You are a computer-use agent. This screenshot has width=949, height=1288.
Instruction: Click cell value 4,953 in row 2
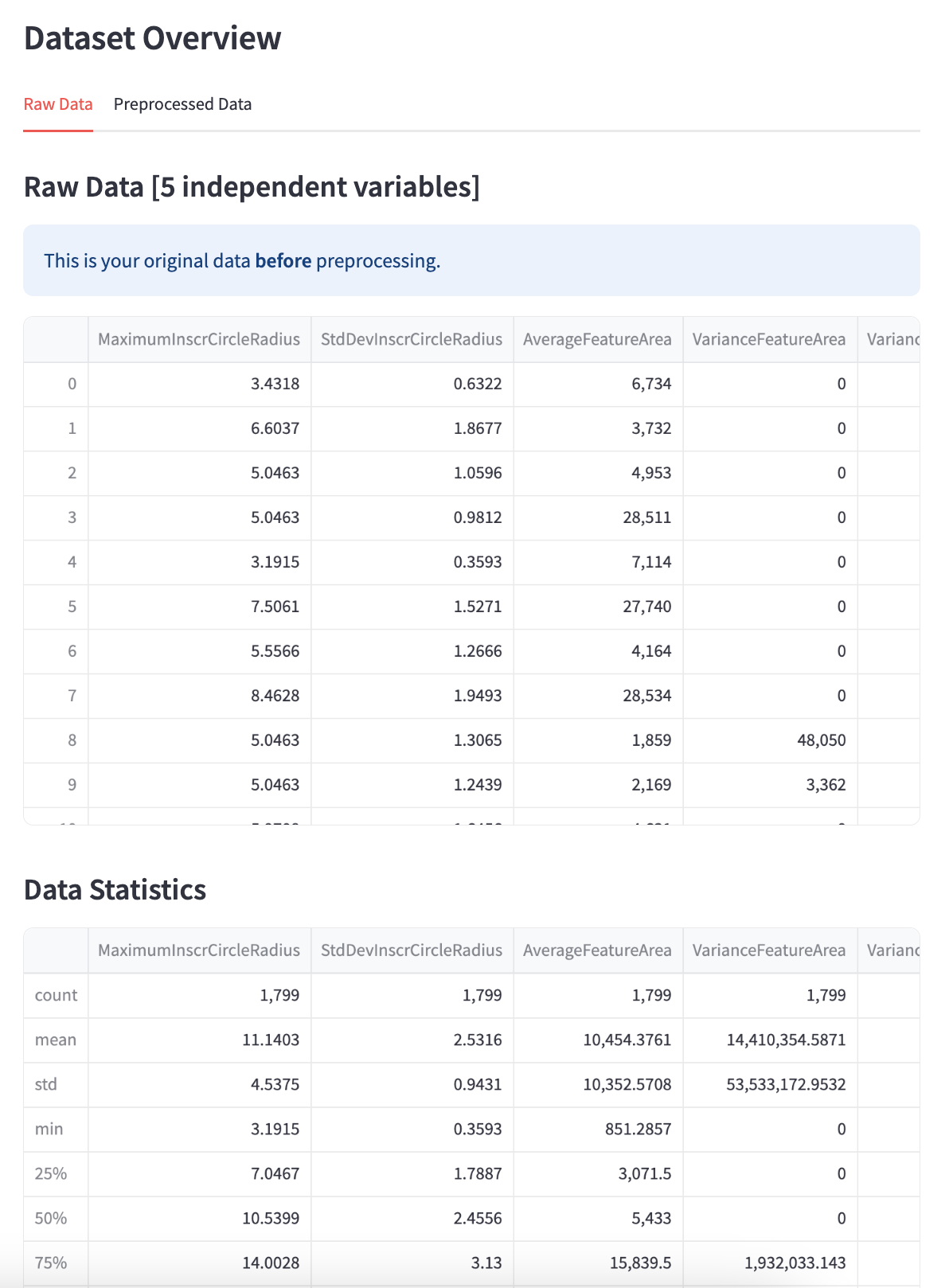tap(598, 474)
